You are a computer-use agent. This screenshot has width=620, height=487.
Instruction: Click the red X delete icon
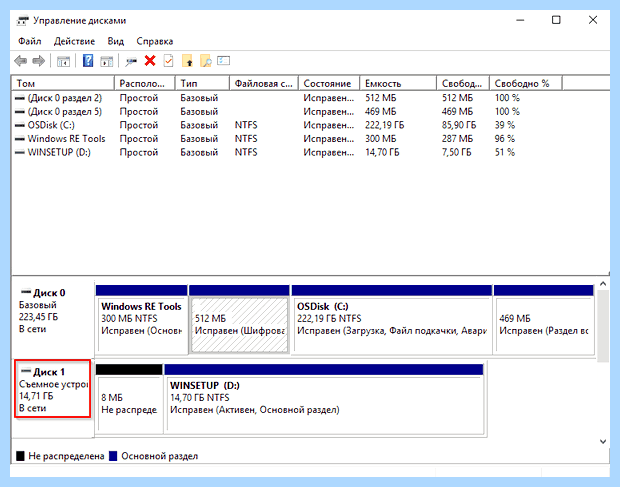150,61
